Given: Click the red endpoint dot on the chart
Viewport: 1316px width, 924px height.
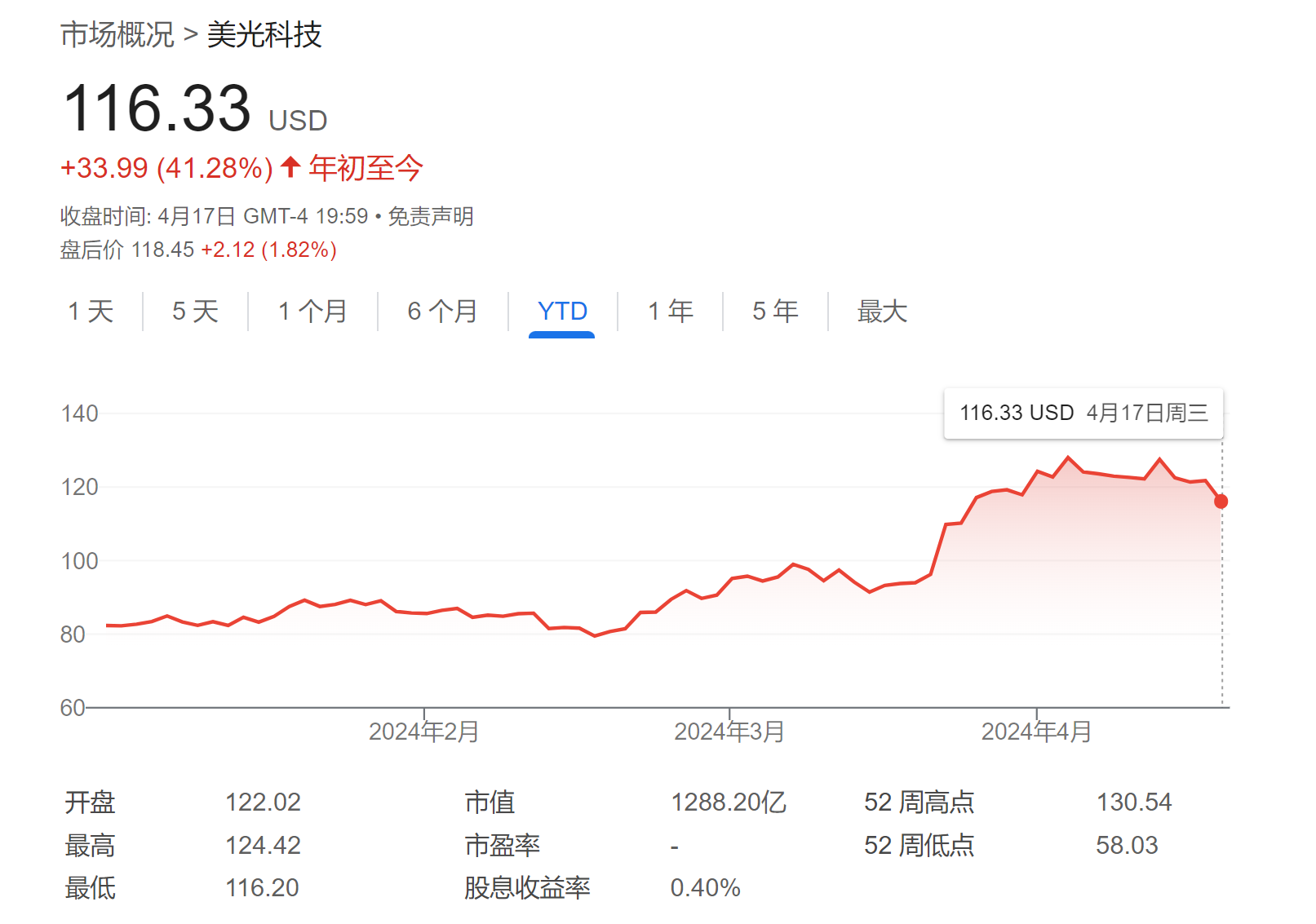Looking at the screenshot, I should (1221, 502).
